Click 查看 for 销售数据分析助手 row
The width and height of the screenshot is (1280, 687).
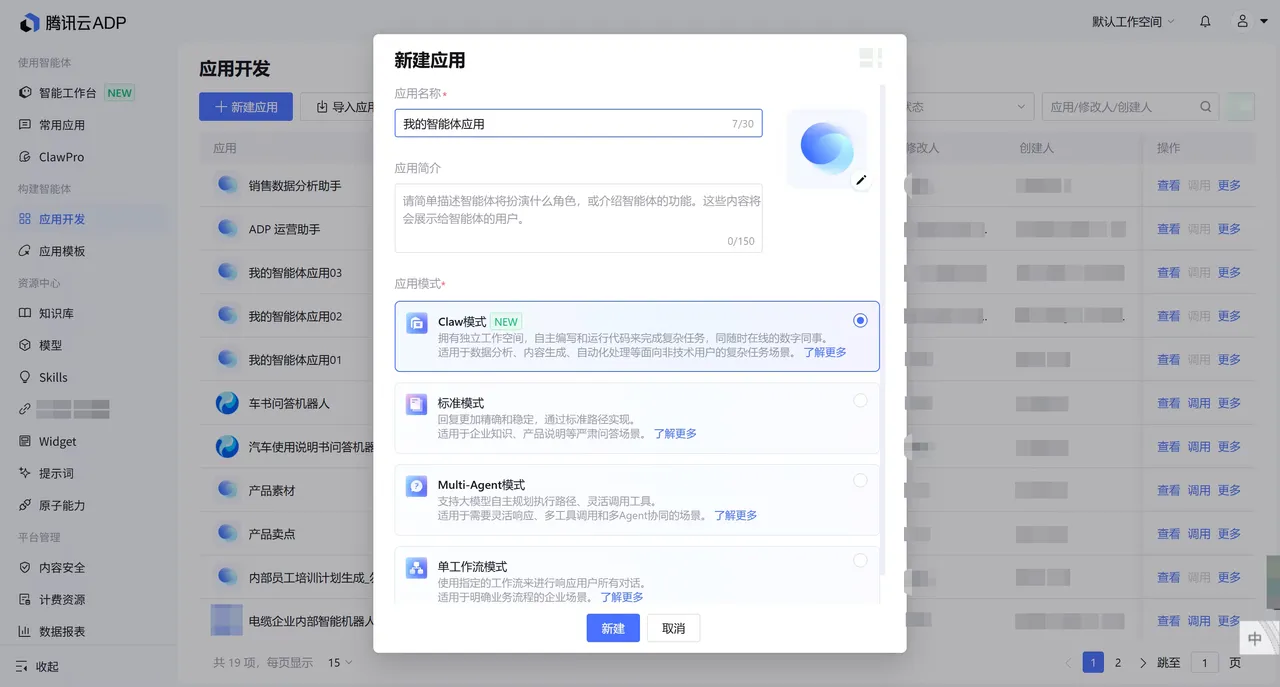(1168, 185)
